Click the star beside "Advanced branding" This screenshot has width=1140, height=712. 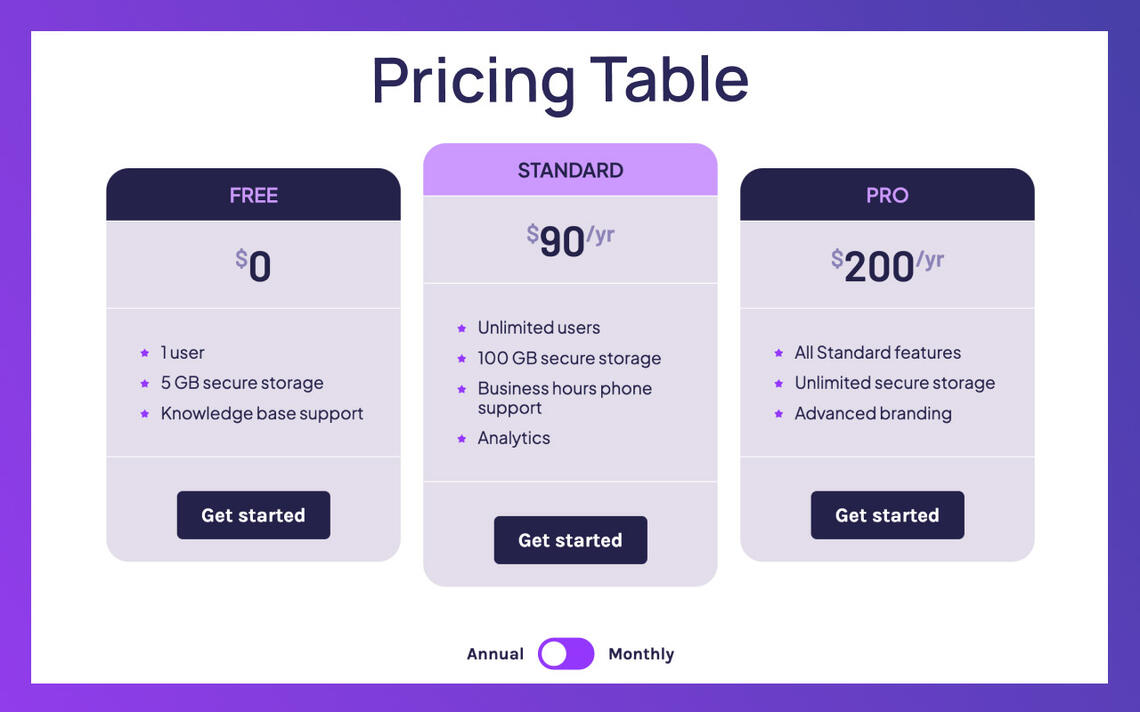(778, 413)
